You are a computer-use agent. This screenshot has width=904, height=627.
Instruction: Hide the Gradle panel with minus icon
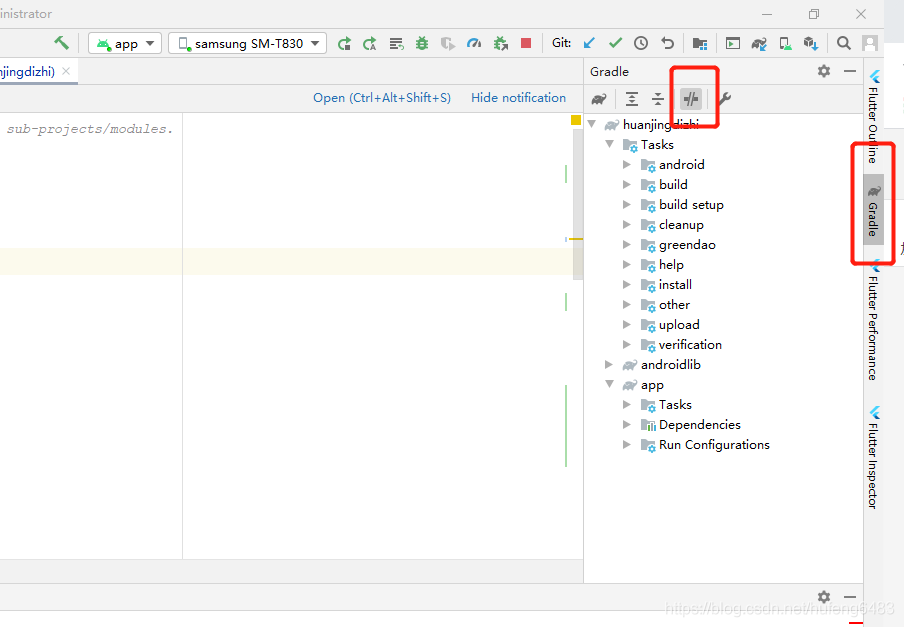click(850, 71)
